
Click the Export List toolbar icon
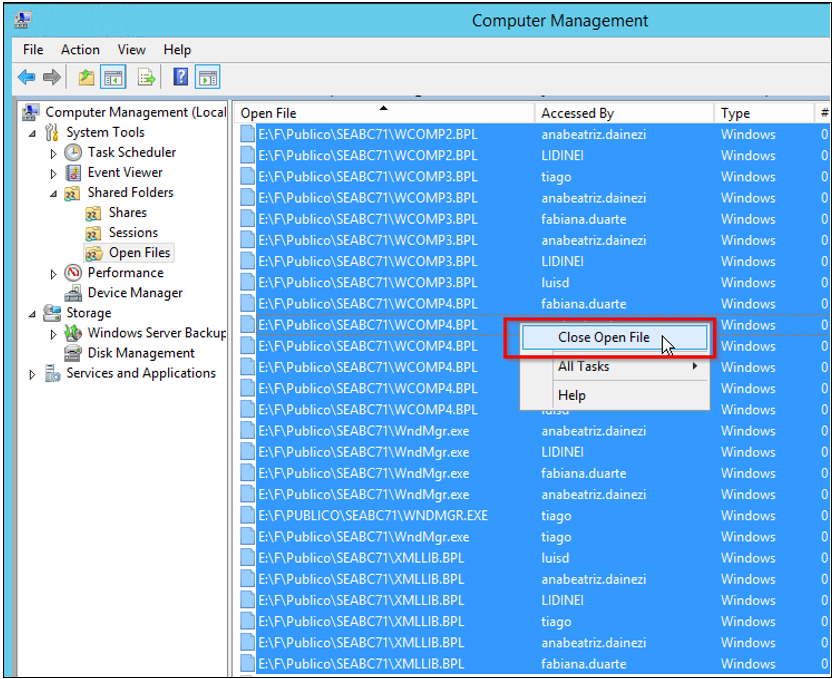[x=146, y=77]
